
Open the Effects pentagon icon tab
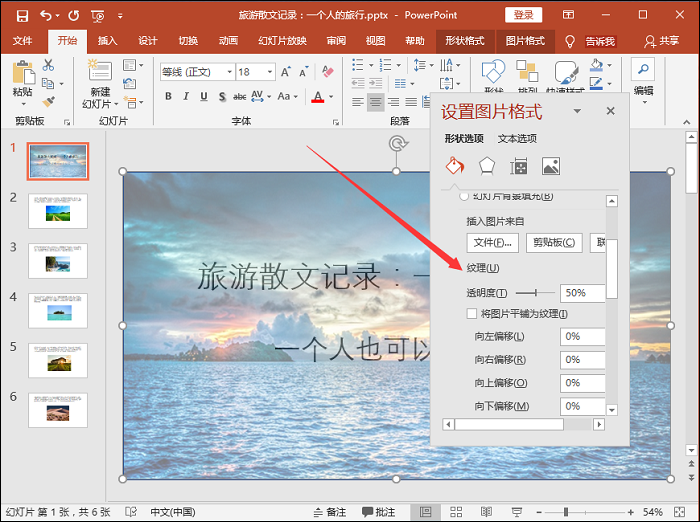[x=486, y=166]
